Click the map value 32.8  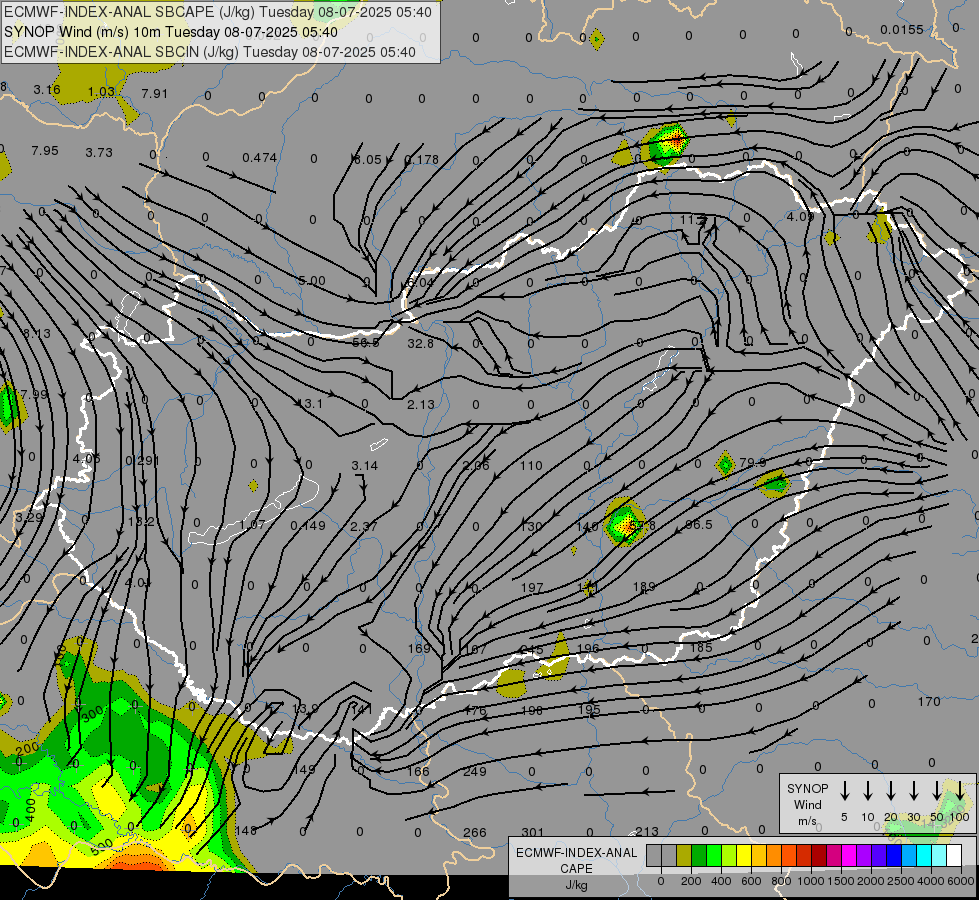pyautogui.click(x=420, y=344)
